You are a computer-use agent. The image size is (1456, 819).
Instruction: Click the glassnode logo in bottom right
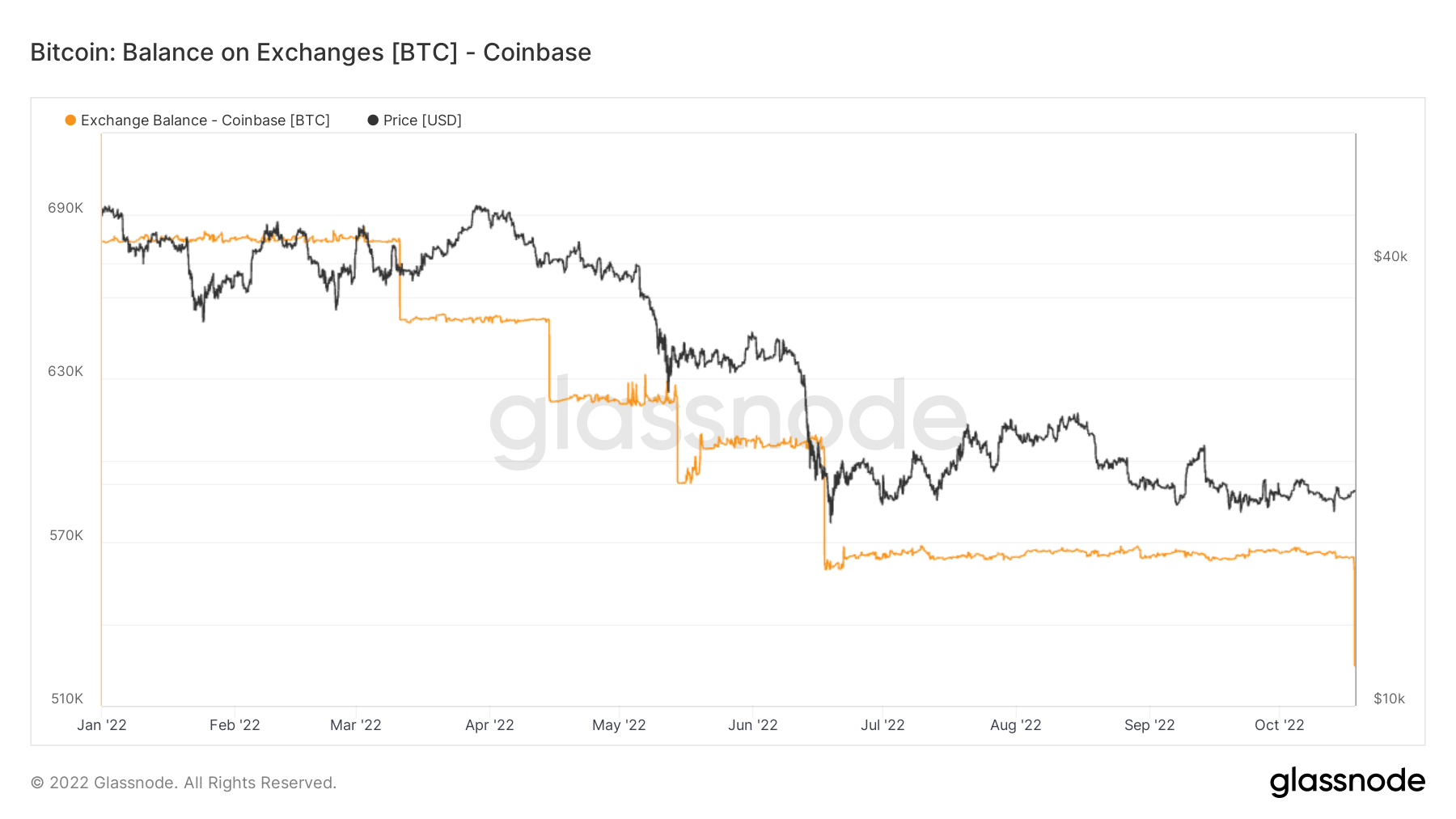pos(1347,782)
